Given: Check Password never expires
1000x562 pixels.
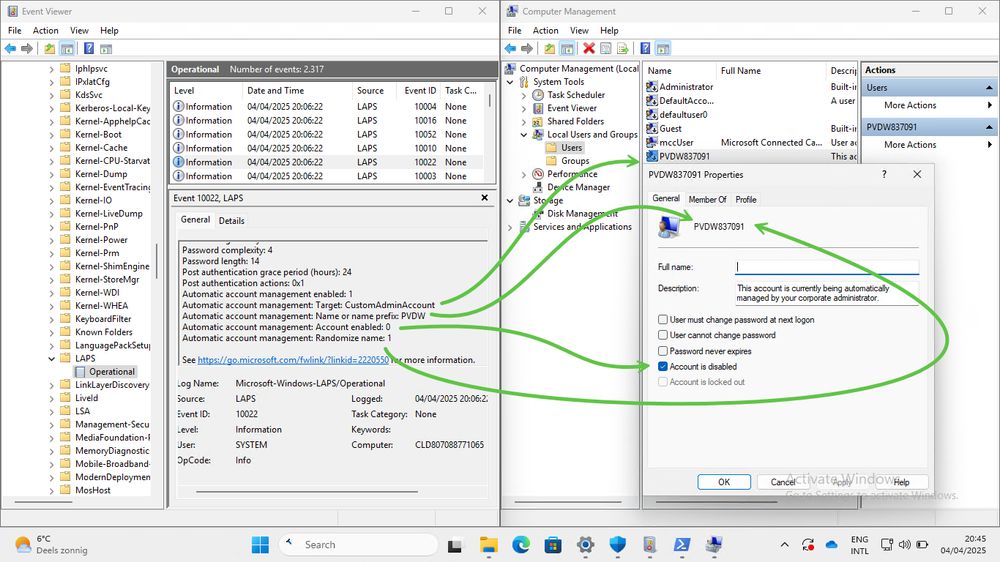Looking at the screenshot, I should [663, 351].
